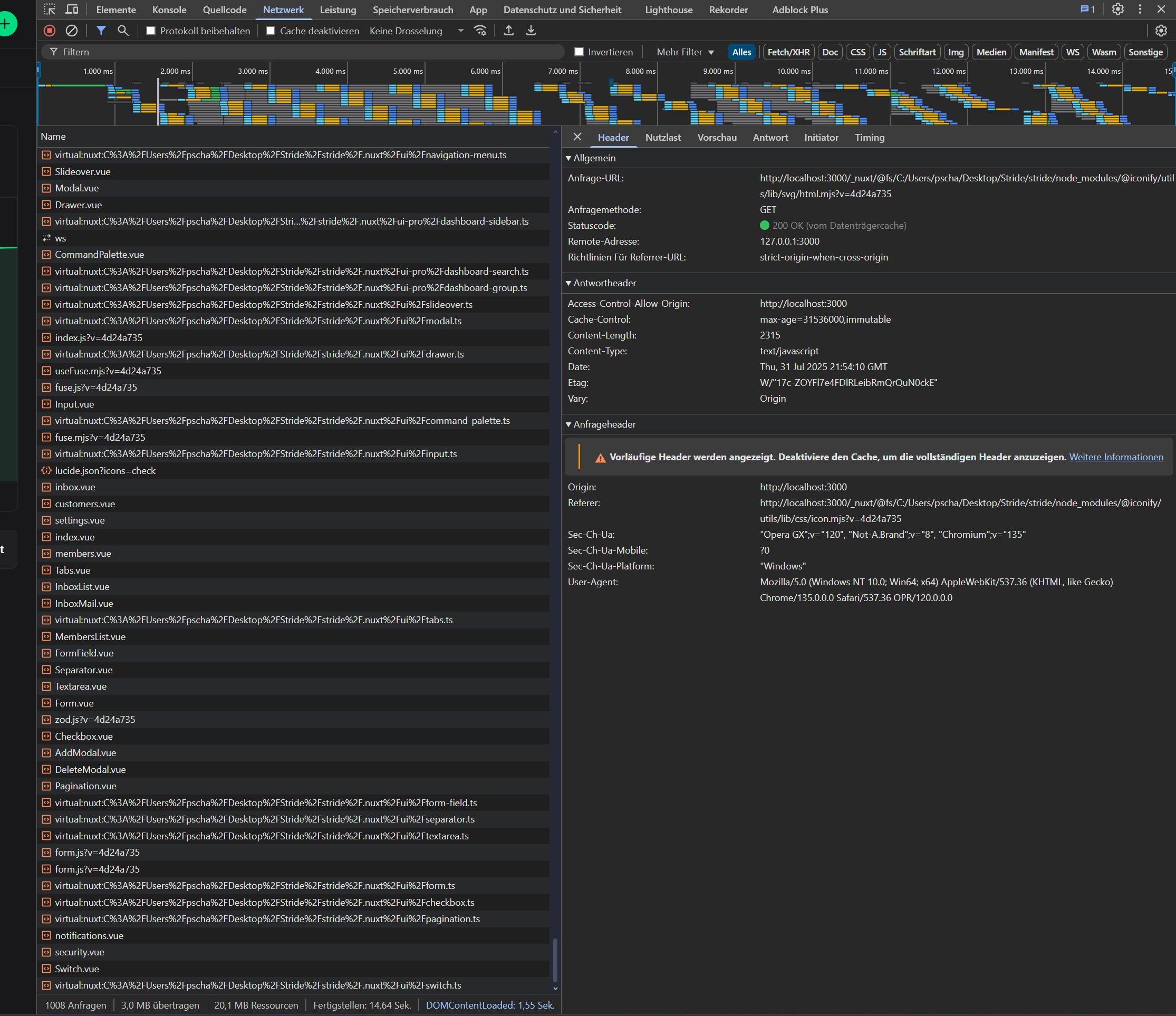The width and height of the screenshot is (1176, 1016).
Task: Filter by WS requests
Action: pos(1072,52)
